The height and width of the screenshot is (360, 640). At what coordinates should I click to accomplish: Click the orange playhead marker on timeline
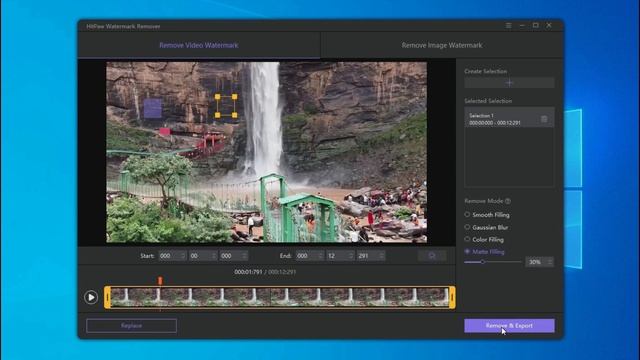160,280
